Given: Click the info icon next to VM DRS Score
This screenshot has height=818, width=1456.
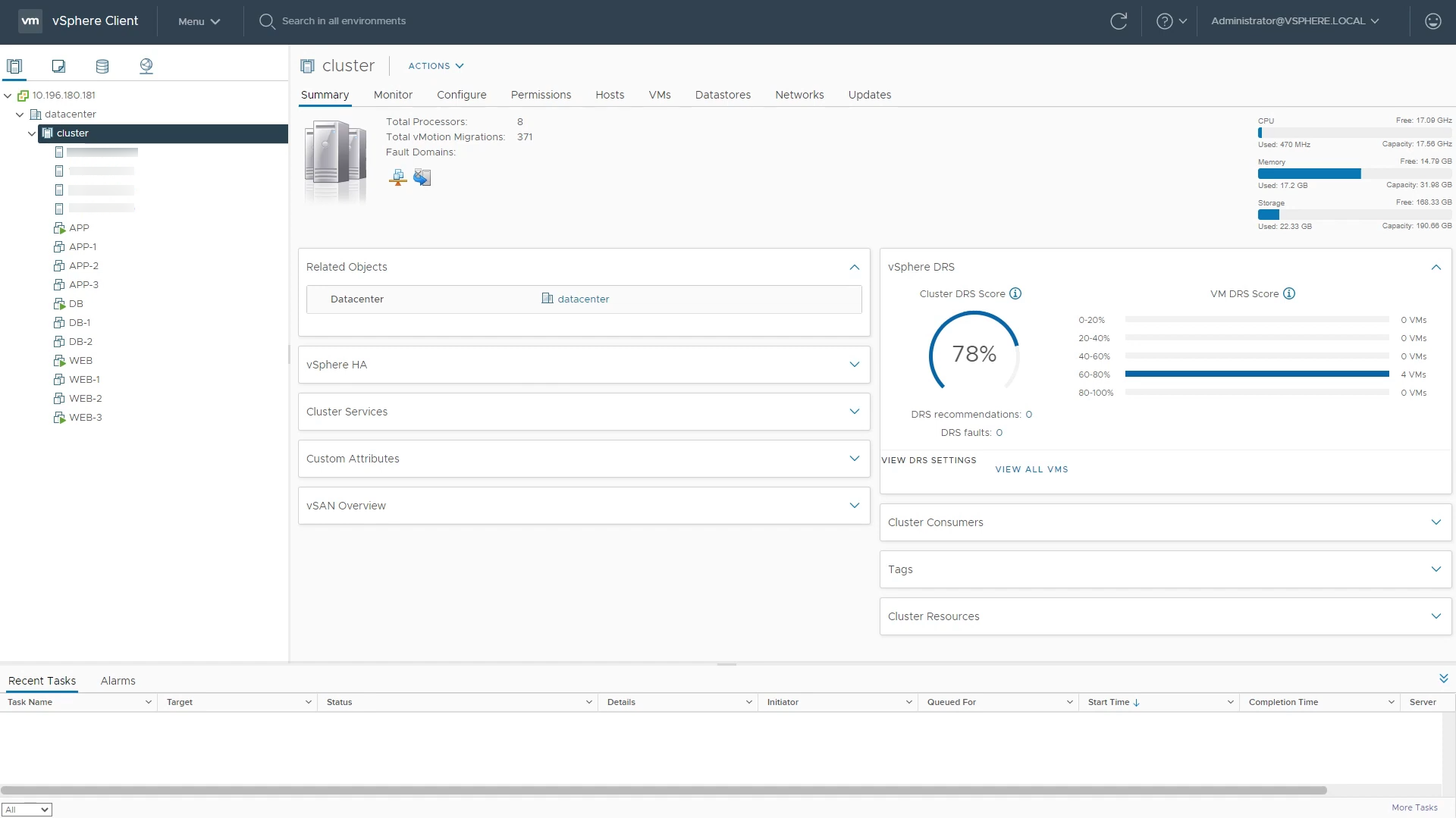Looking at the screenshot, I should [x=1289, y=293].
